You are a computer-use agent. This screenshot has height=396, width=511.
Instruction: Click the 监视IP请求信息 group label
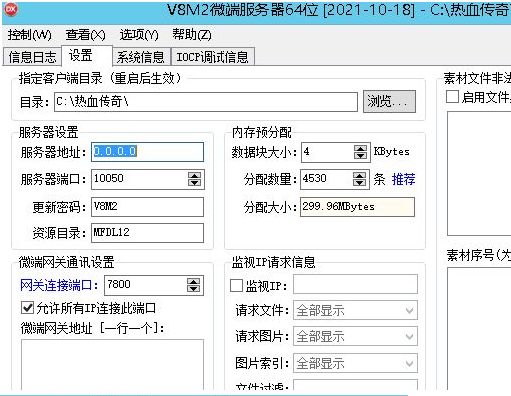(273, 262)
